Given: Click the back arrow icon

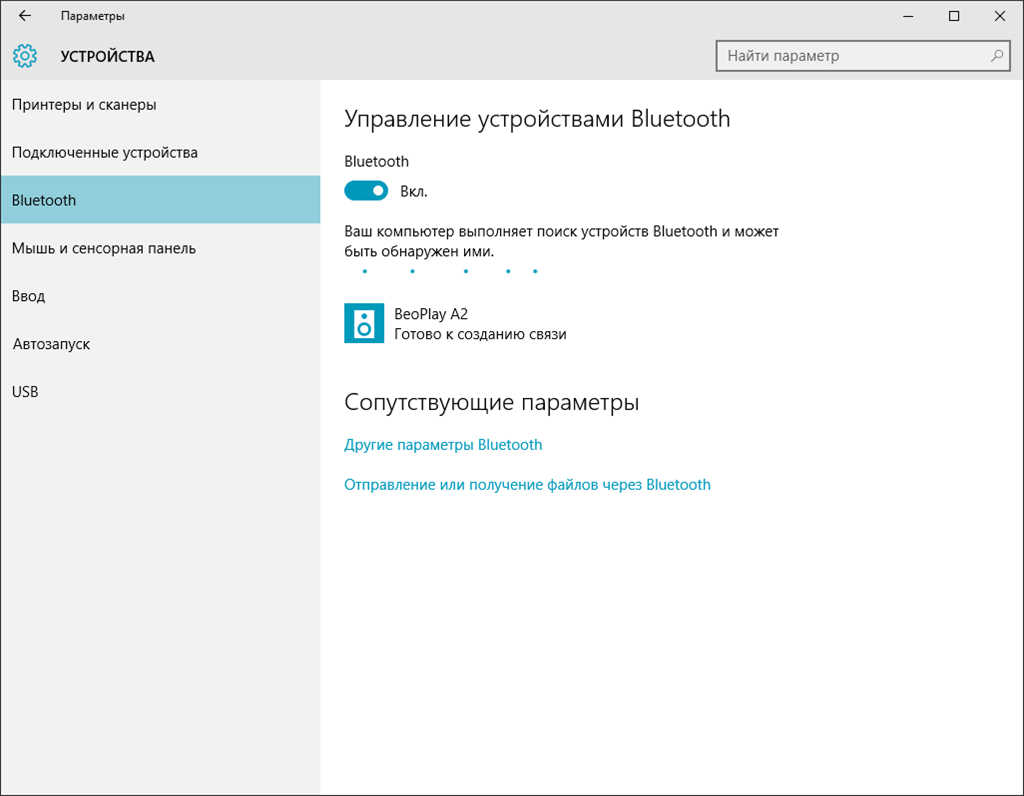Looking at the screenshot, I should [x=25, y=16].
